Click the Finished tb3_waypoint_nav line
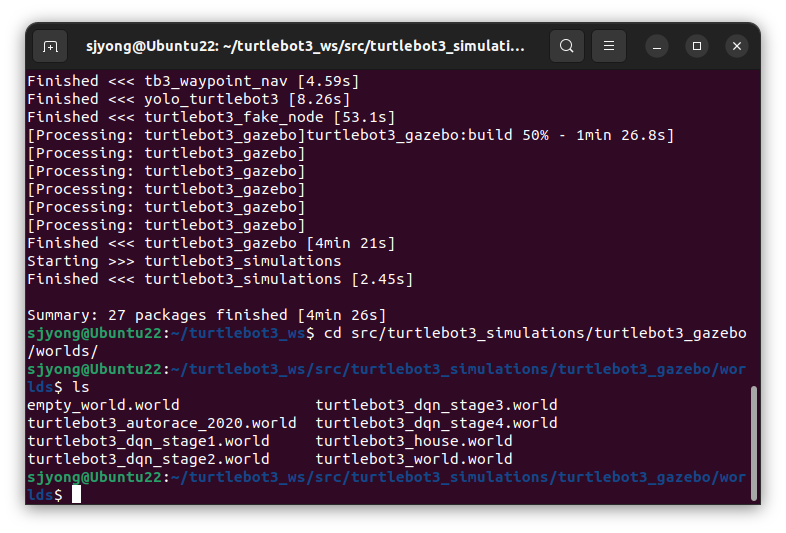Image resolution: width=786 pixels, height=533 pixels. point(193,81)
